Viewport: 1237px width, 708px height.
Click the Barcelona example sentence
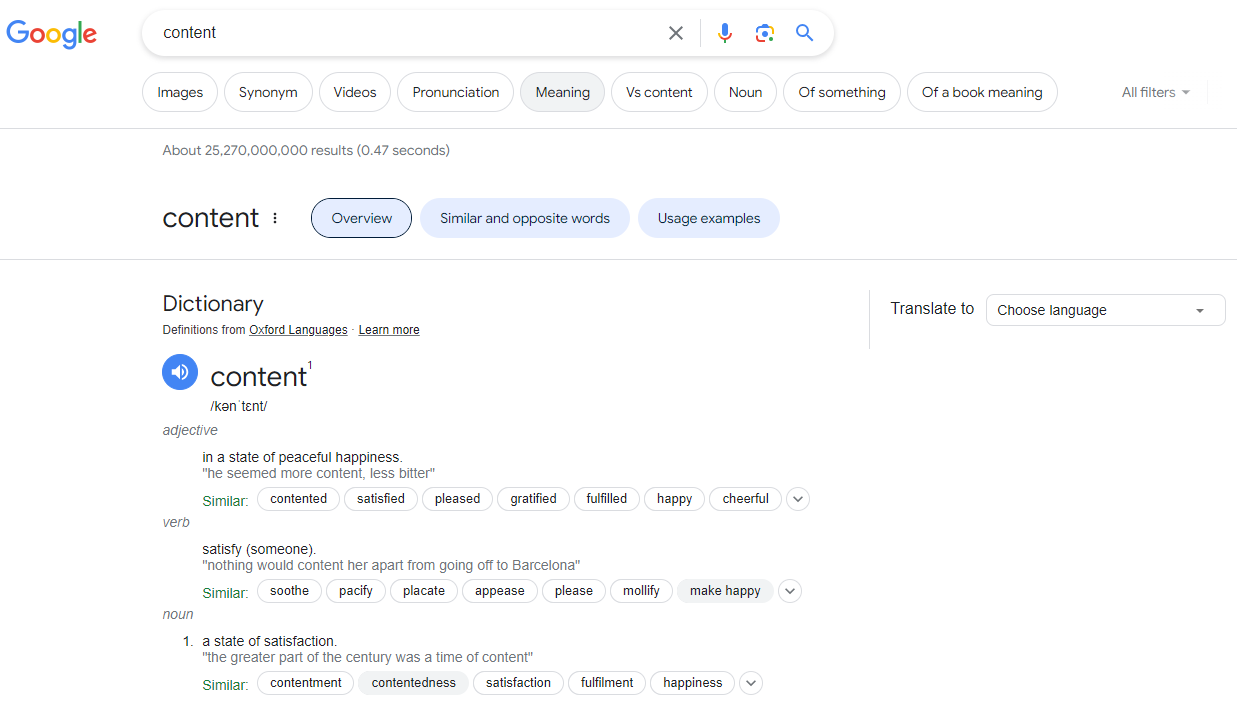pyautogui.click(x=391, y=565)
